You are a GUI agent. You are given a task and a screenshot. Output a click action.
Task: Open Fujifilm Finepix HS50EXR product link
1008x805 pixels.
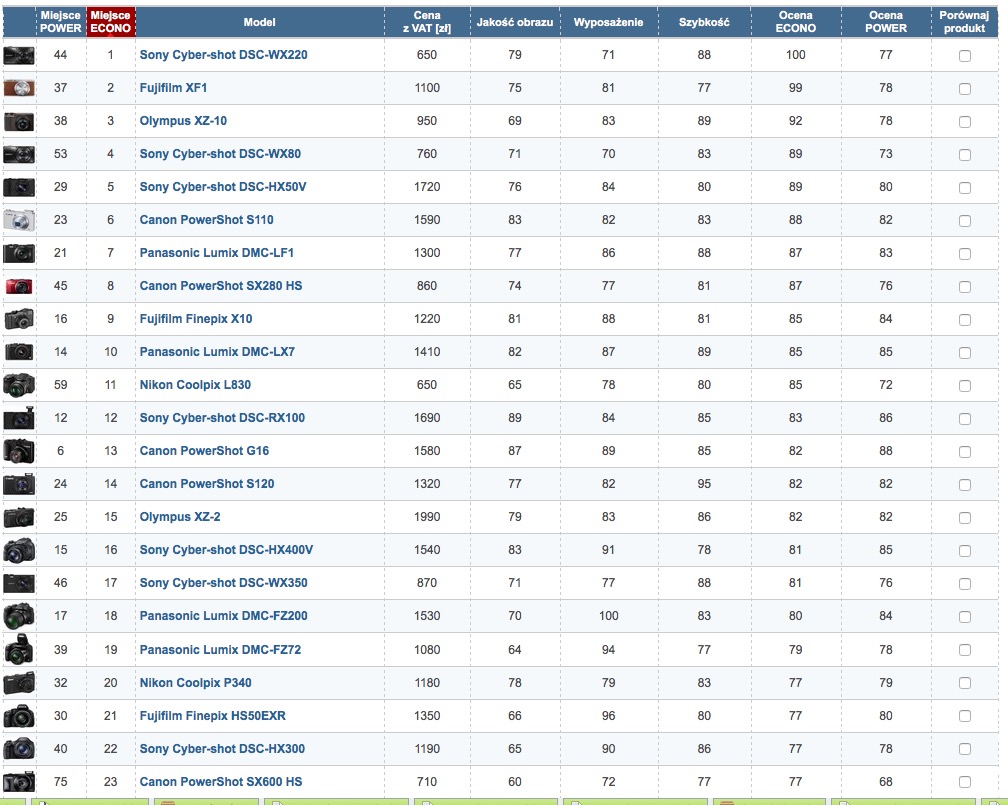tap(213, 716)
